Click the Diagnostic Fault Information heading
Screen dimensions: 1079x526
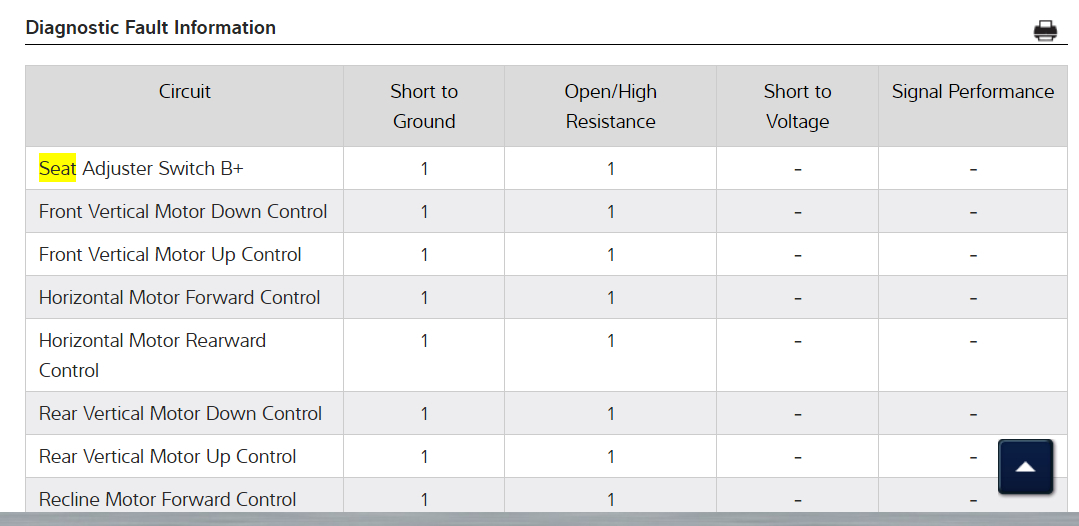point(151,28)
